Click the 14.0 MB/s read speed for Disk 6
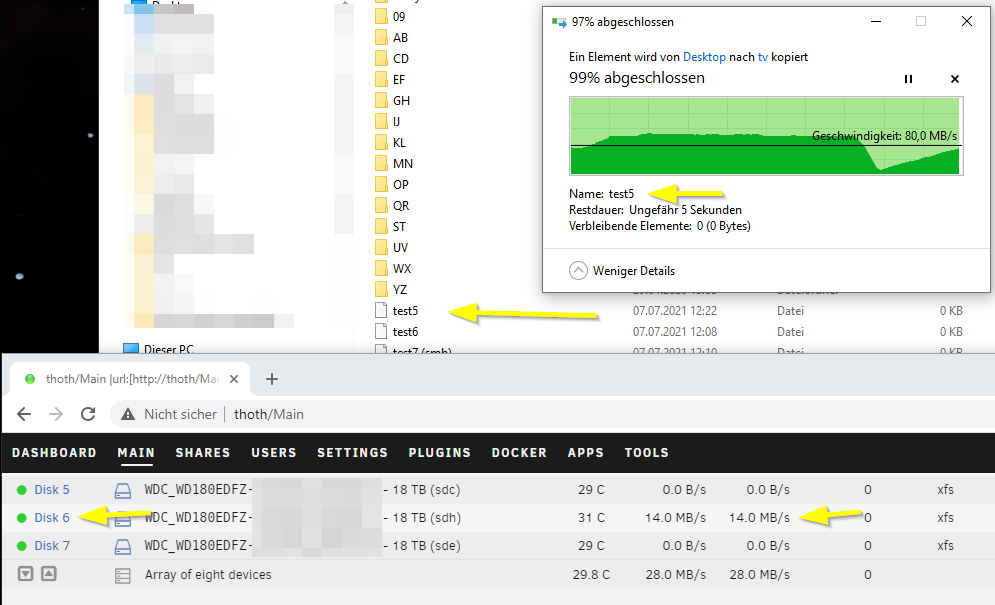This screenshot has width=995, height=605. coord(675,518)
